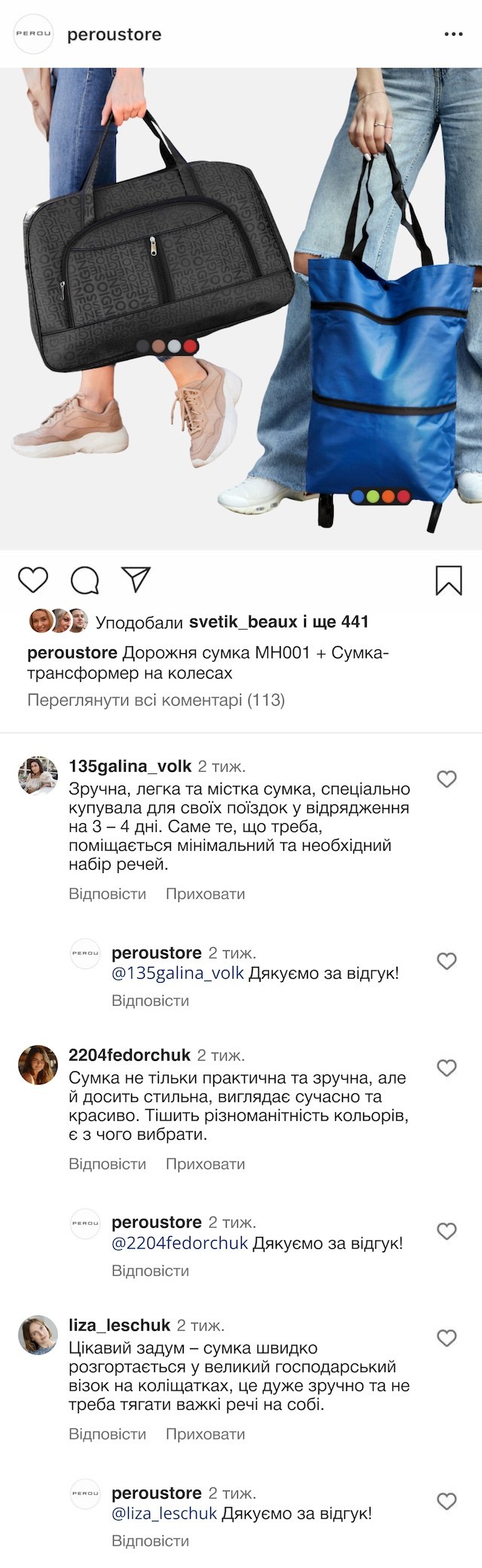Hide 2204fedorchuk's comment
The image size is (482, 1568).
(x=205, y=1164)
